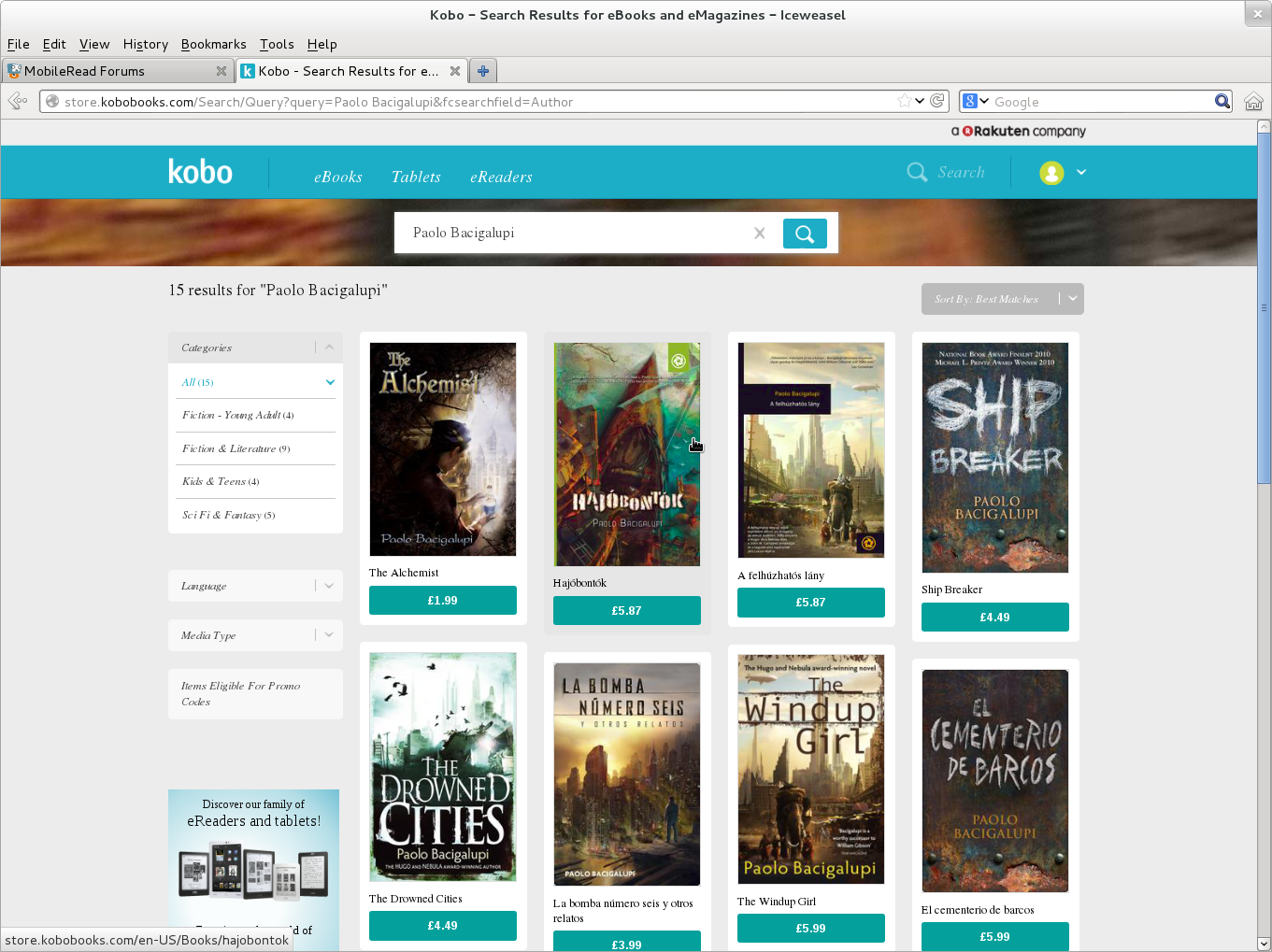1272x952 pixels.
Task: Open the Edit menu
Action: pos(54,44)
